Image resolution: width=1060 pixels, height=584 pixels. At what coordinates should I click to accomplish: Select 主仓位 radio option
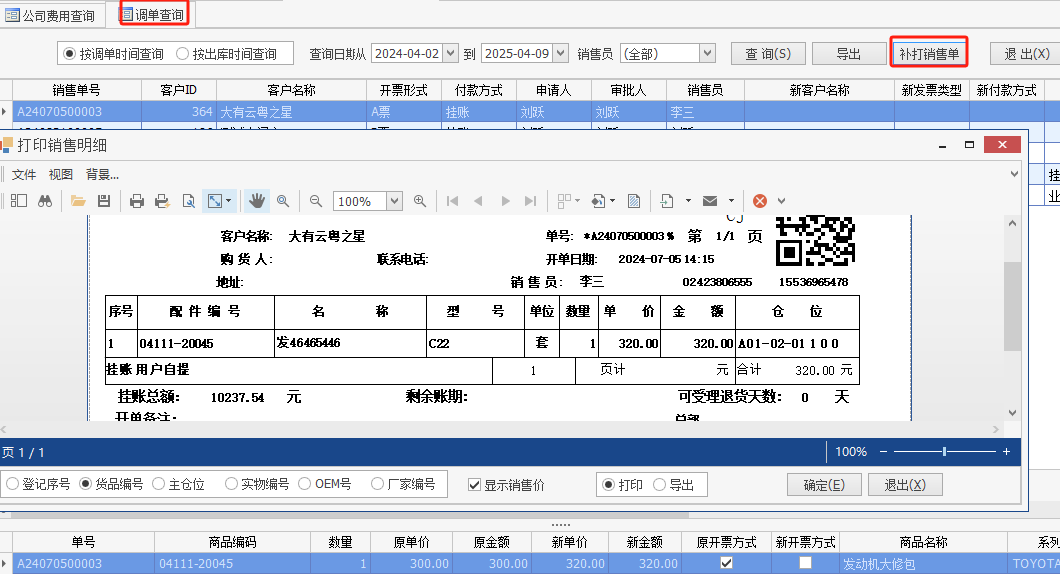pos(158,484)
